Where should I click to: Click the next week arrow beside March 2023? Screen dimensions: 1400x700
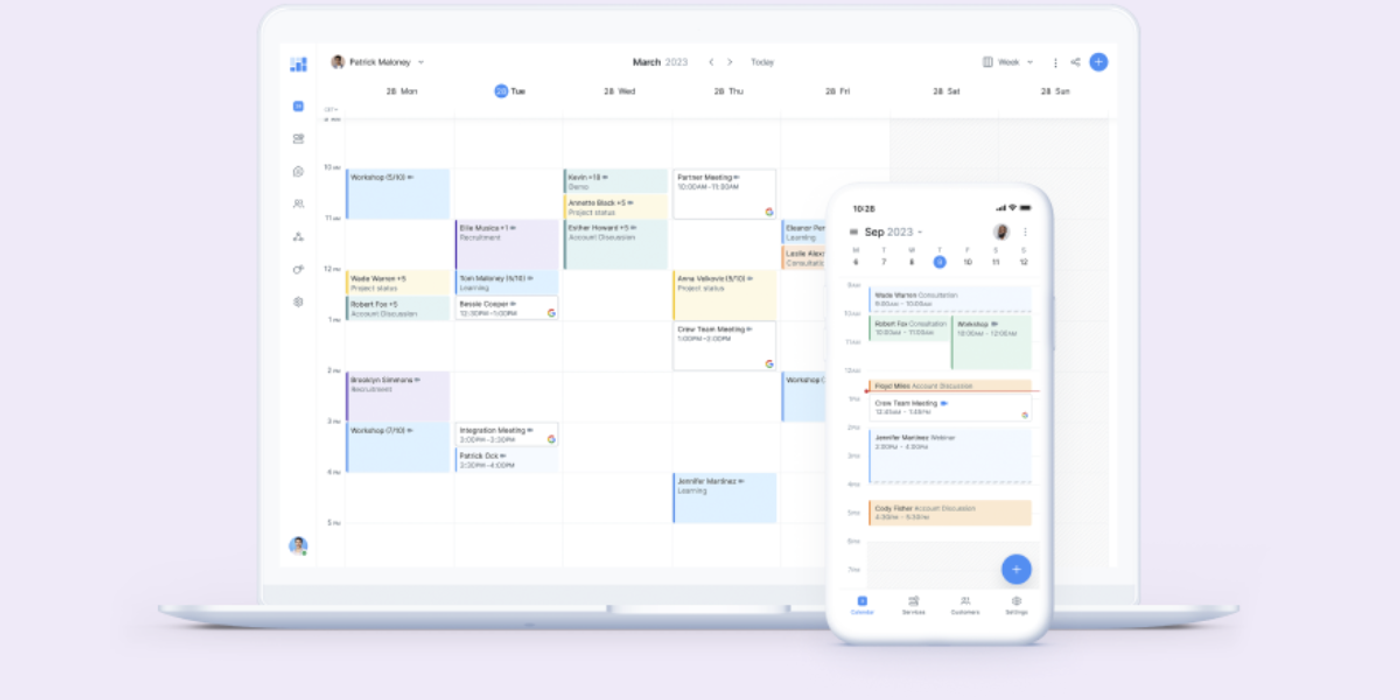coord(730,61)
